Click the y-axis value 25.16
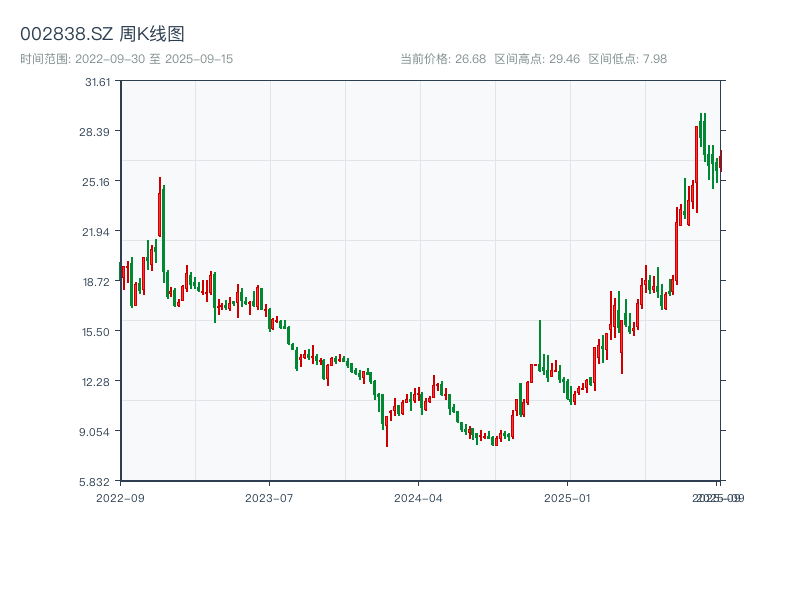The width and height of the screenshot is (800, 600). point(96,182)
